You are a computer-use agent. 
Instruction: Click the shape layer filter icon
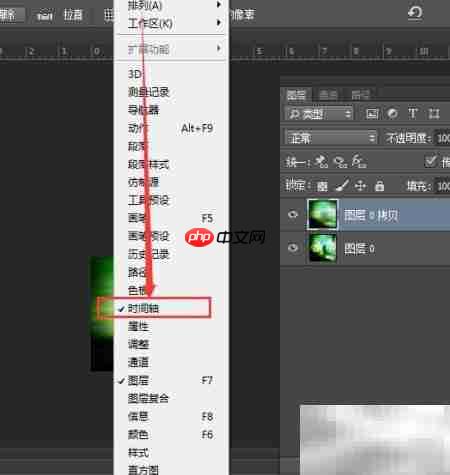click(x=434, y=114)
